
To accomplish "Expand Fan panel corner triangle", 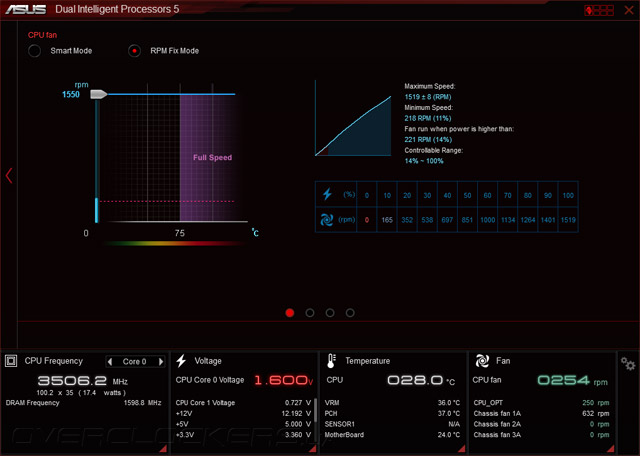I will point(611,449).
